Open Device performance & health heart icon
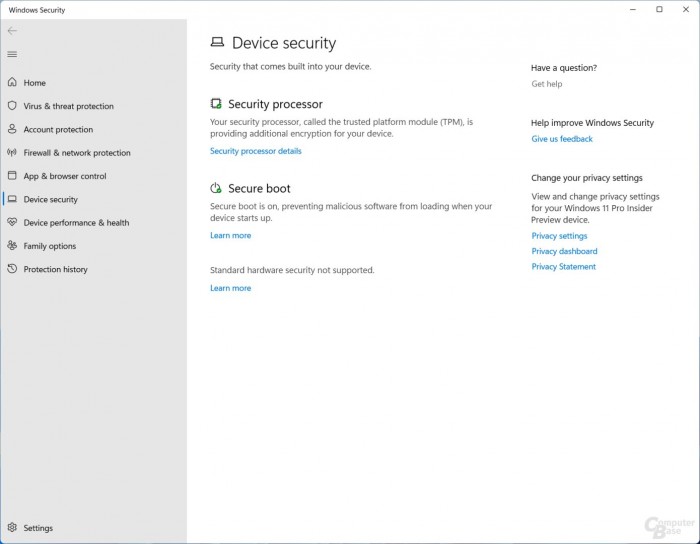700x544 pixels. click(12, 223)
